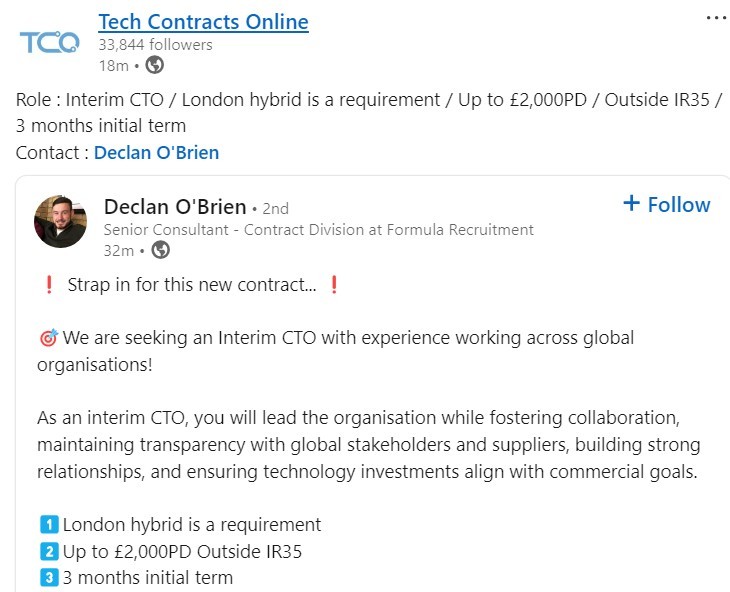This screenshot has width=730, height=592.
Task: Click the first red exclamation mark emoji
Action: click(48, 285)
